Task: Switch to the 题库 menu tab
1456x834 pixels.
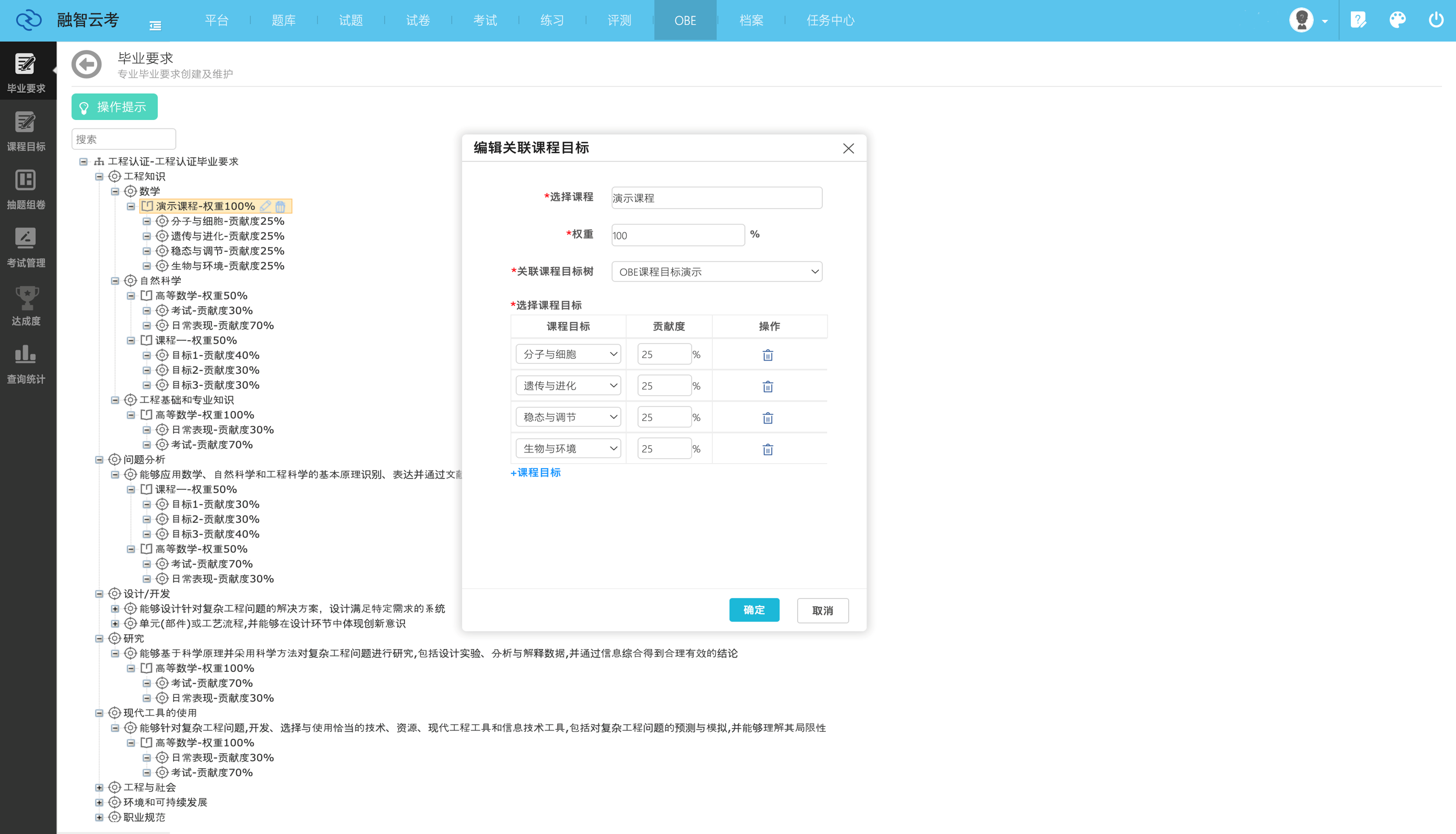Action: [284, 20]
